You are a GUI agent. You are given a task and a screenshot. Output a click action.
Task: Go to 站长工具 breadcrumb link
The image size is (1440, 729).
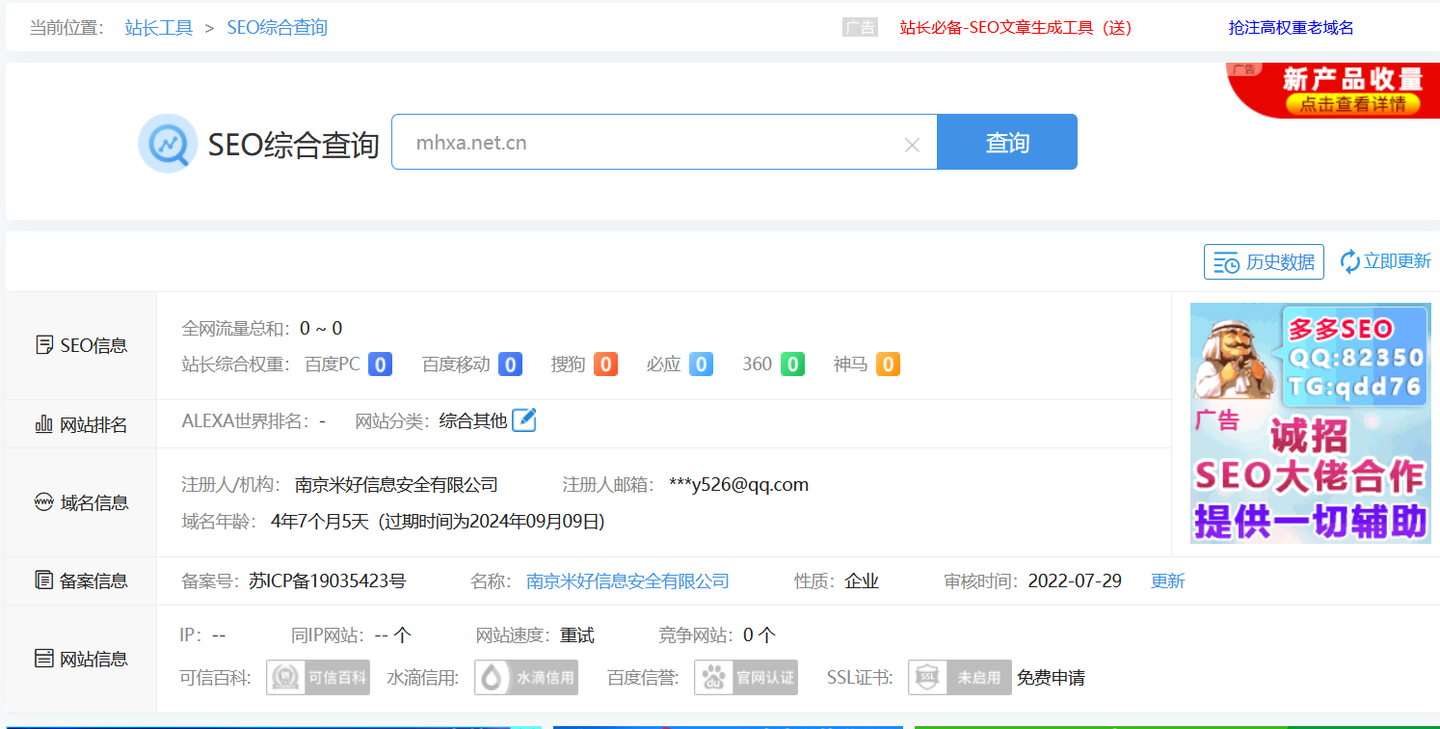point(159,28)
